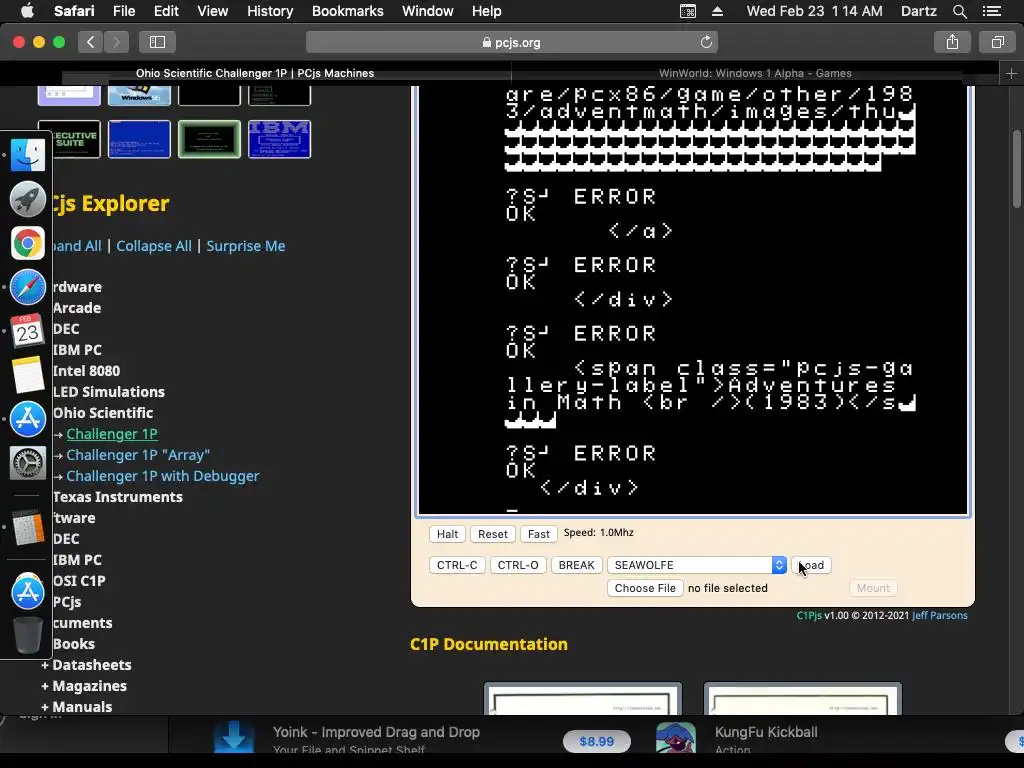The height and width of the screenshot is (768, 1024).
Task: Click the Collapse All link
Action: [x=154, y=246]
